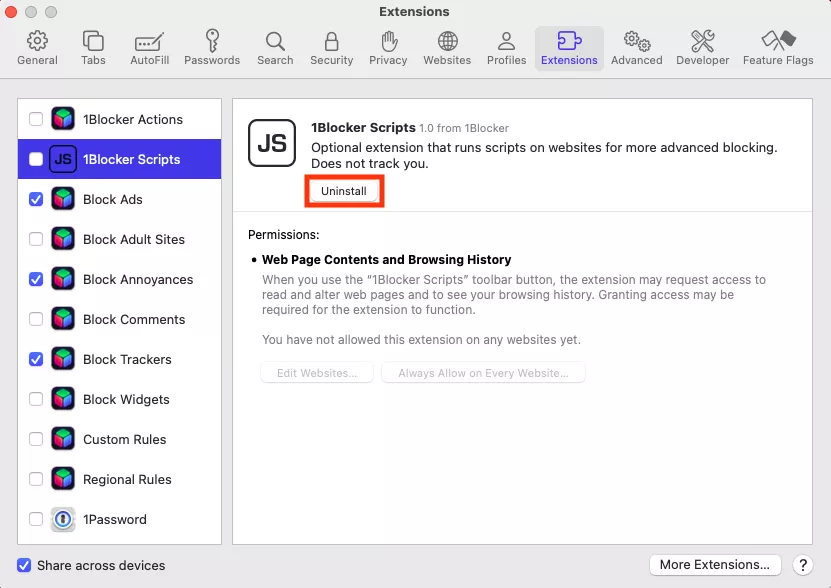Click the Share across devices label
This screenshot has width=831, height=588.
(x=101, y=566)
